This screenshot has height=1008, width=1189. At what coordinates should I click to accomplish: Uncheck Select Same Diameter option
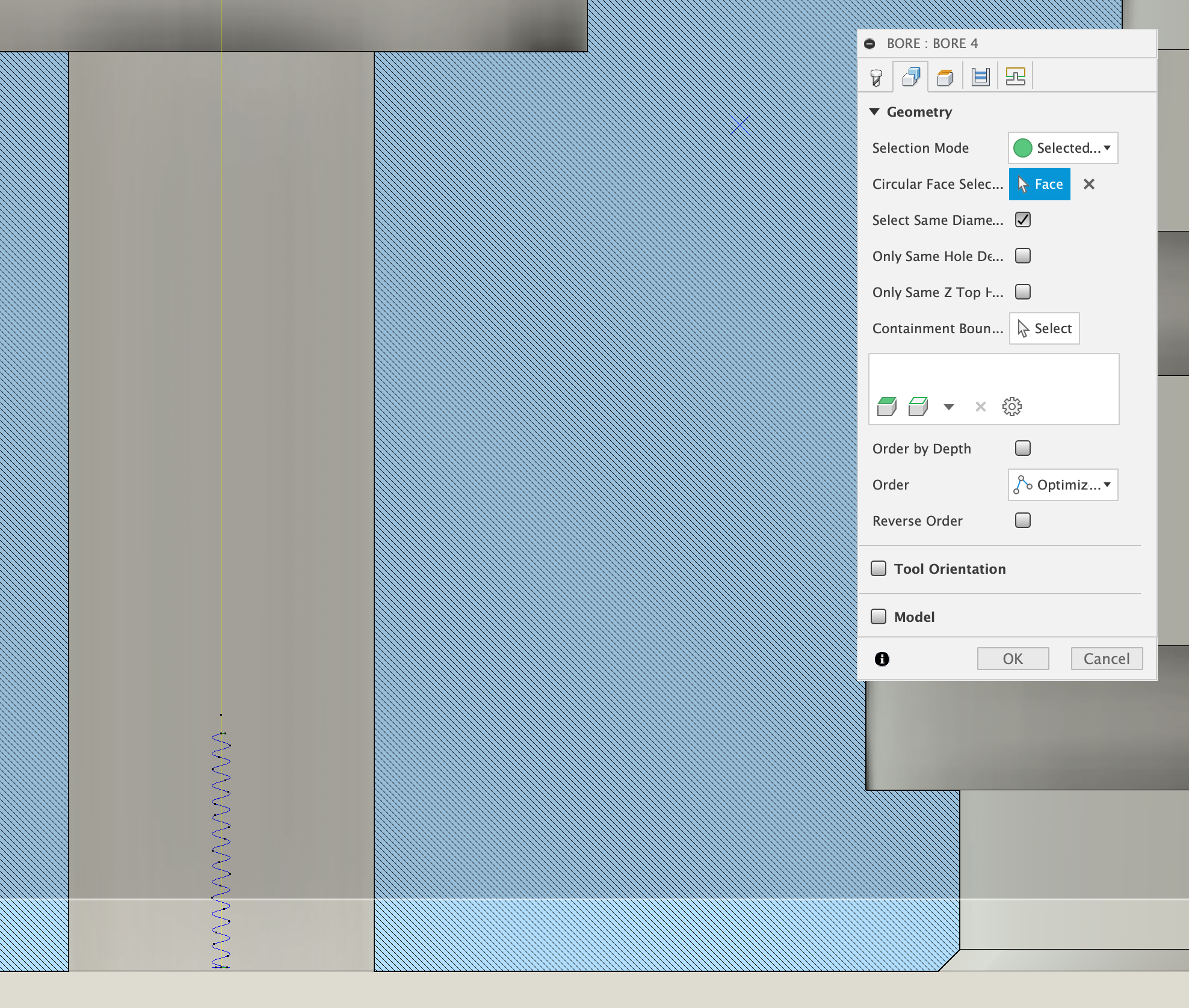[x=1022, y=220]
